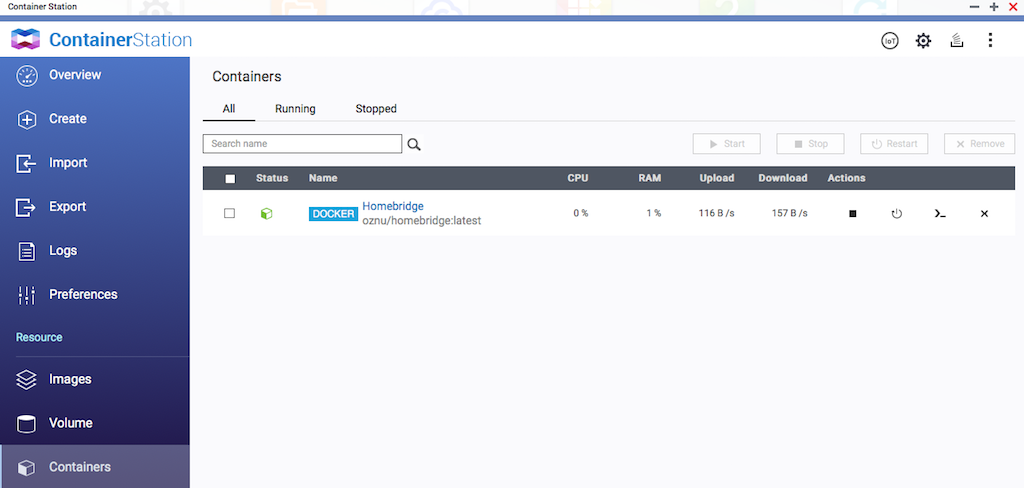Click the Search name input field
The width and height of the screenshot is (1024, 488).
(302, 144)
